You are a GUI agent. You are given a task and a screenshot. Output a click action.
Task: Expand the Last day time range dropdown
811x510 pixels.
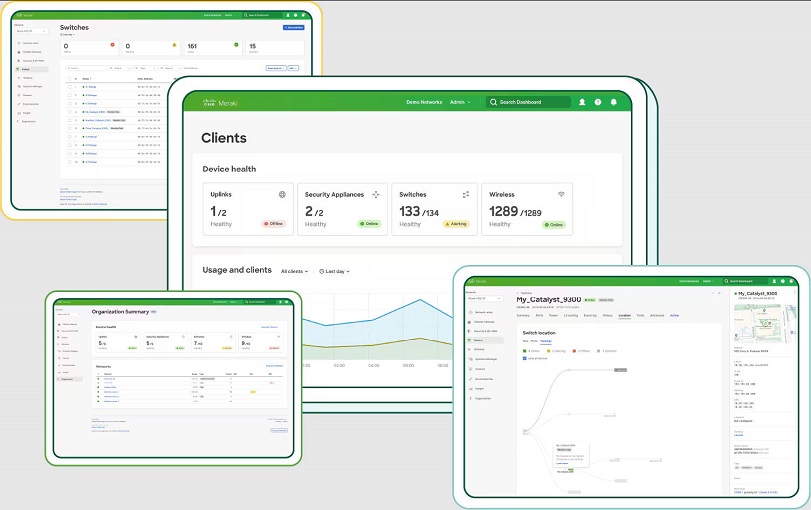(335, 271)
